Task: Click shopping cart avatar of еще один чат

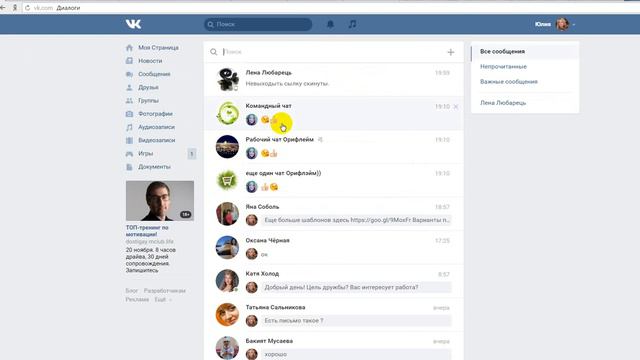Action: (227, 180)
